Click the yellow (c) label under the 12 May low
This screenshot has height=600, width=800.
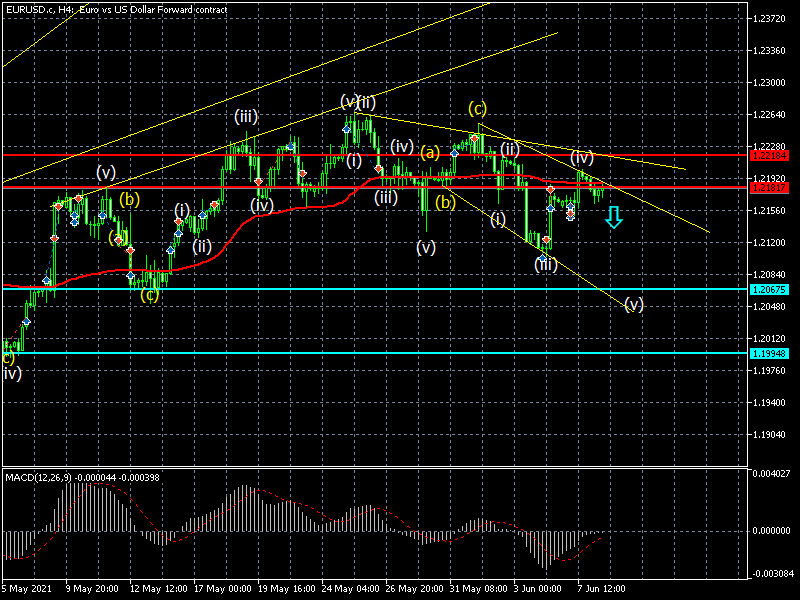(x=149, y=295)
